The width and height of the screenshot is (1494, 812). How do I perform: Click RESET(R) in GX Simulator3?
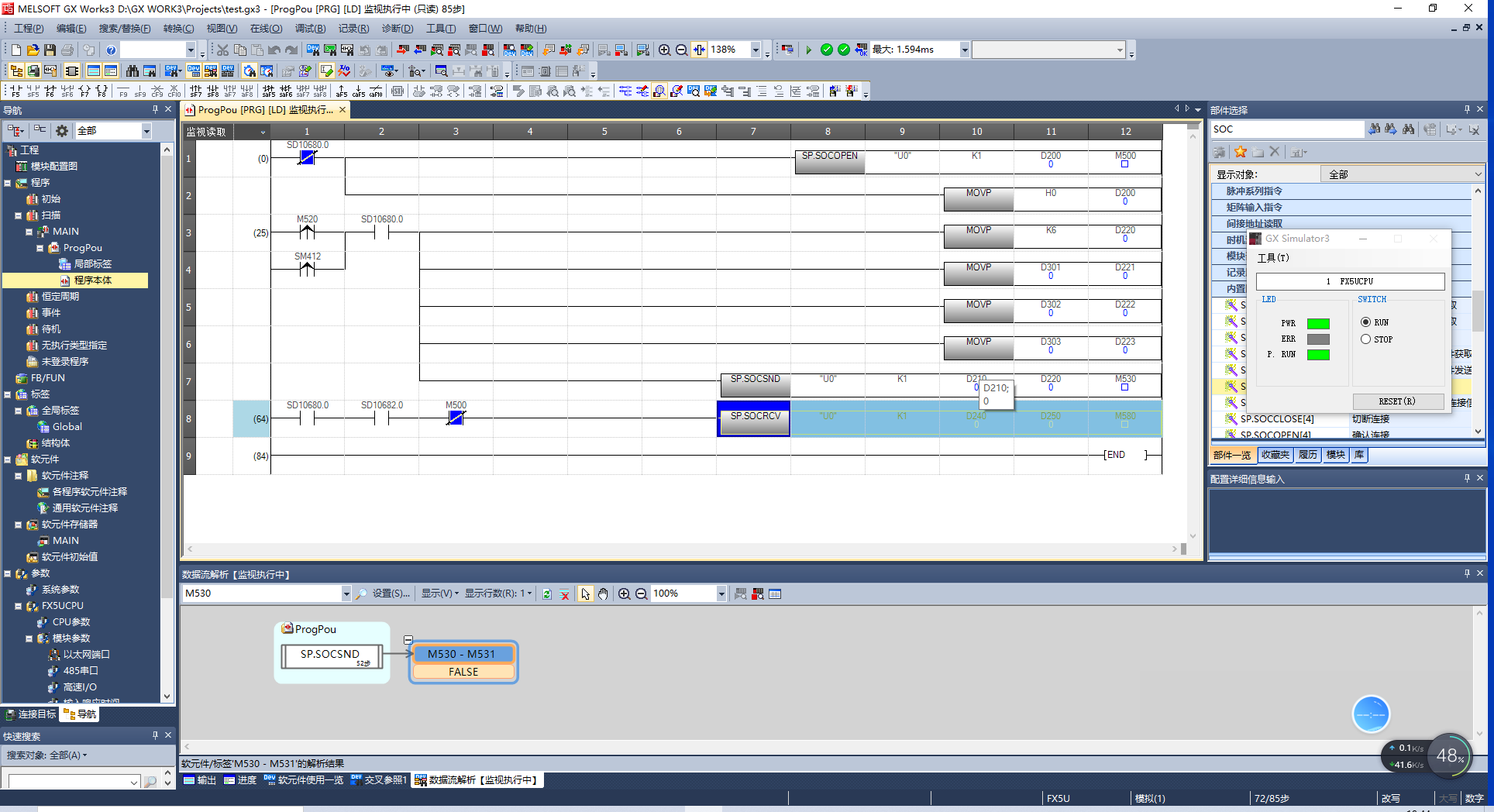tap(1397, 401)
